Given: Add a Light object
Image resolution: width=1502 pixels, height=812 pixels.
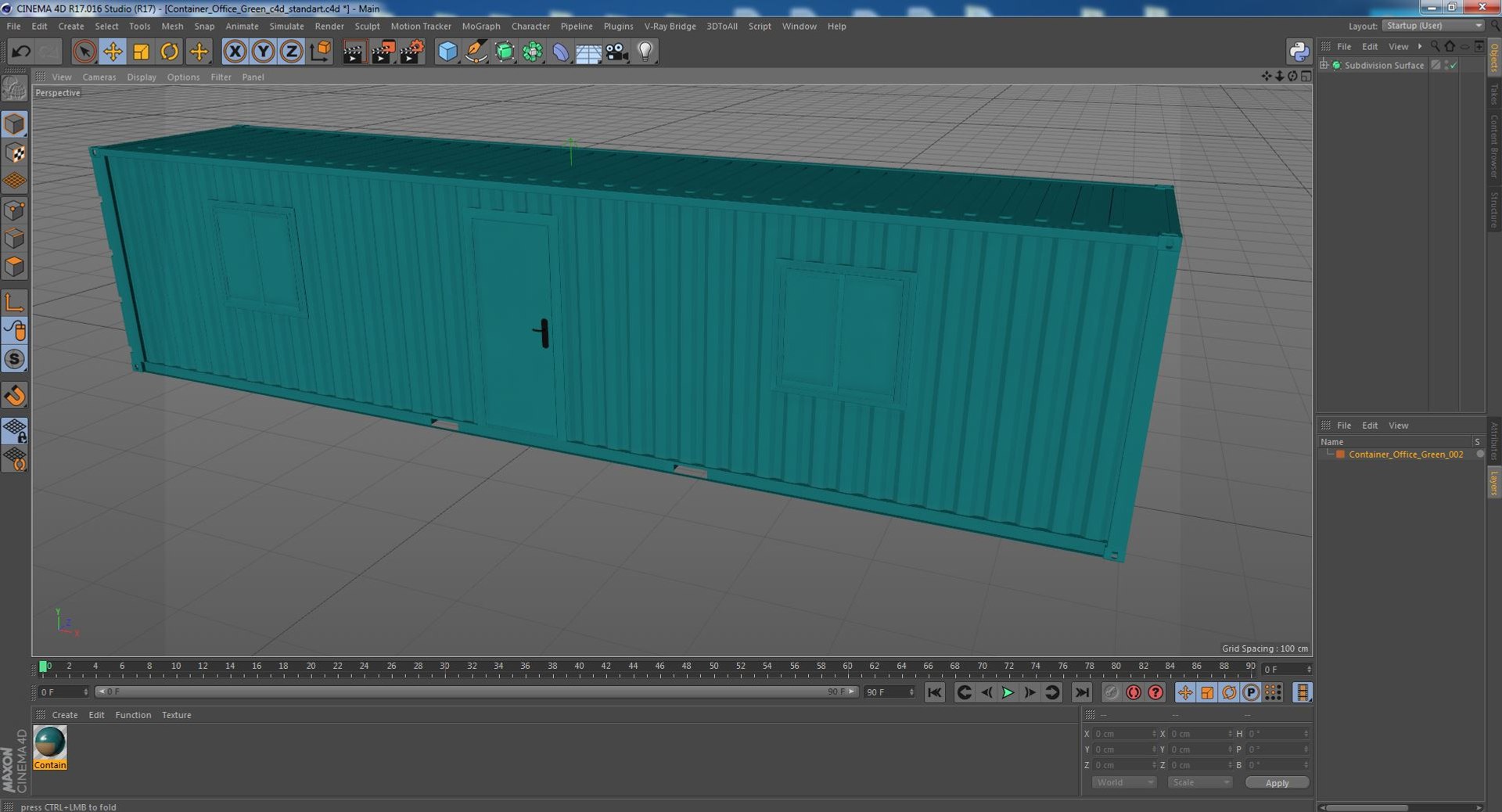Looking at the screenshot, I should [645, 52].
